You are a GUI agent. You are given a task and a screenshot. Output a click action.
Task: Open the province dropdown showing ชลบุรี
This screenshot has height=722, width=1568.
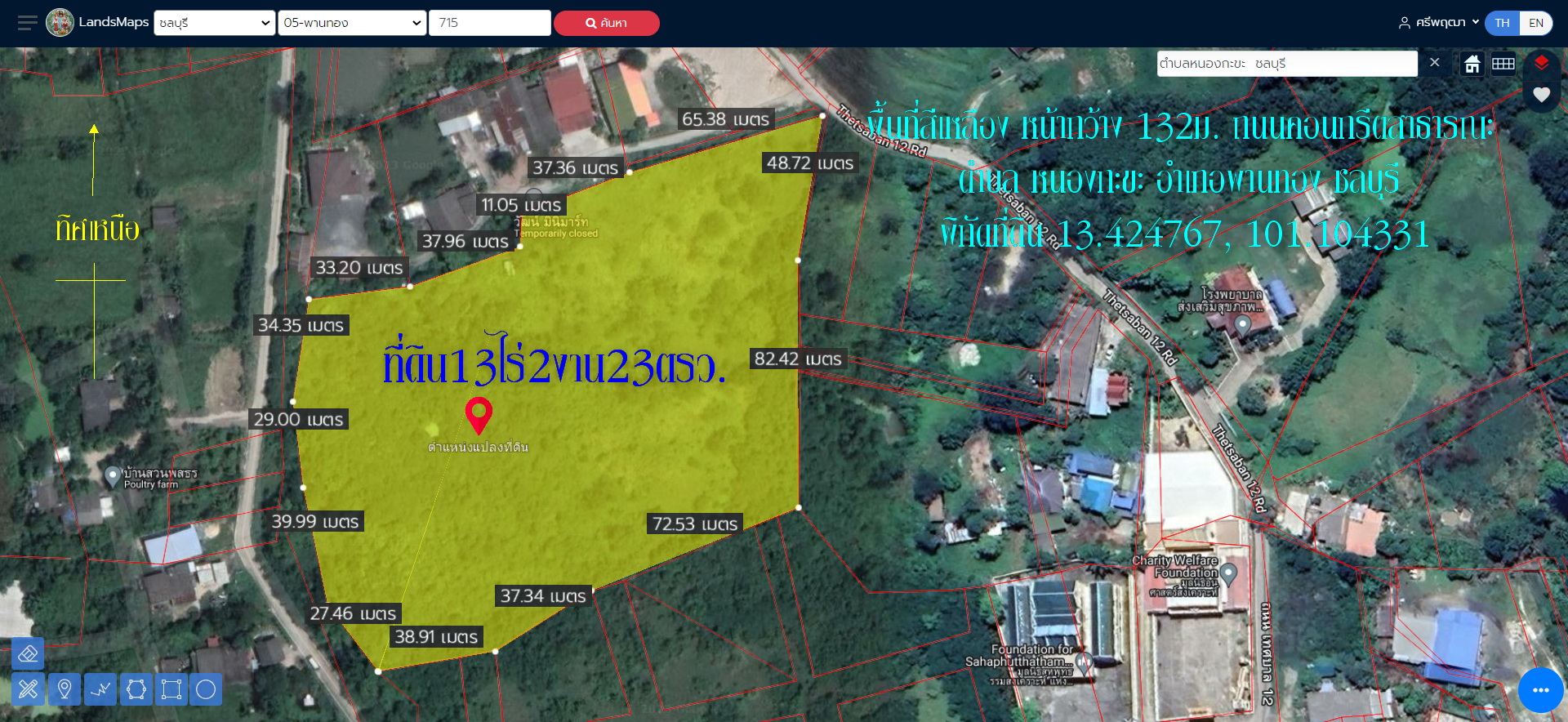click(x=214, y=23)
